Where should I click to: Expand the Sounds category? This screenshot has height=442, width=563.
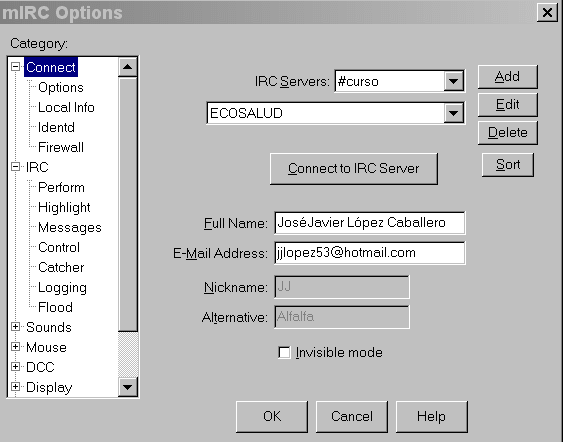tap(15, 327)
